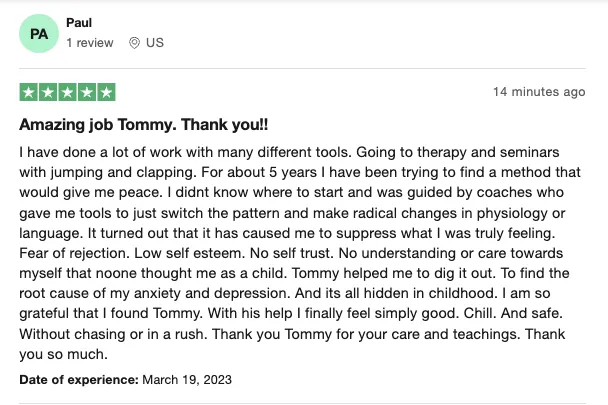Click the second green rating star
The height and width of the screenshot is (405, 608).
tap(48, 93)
